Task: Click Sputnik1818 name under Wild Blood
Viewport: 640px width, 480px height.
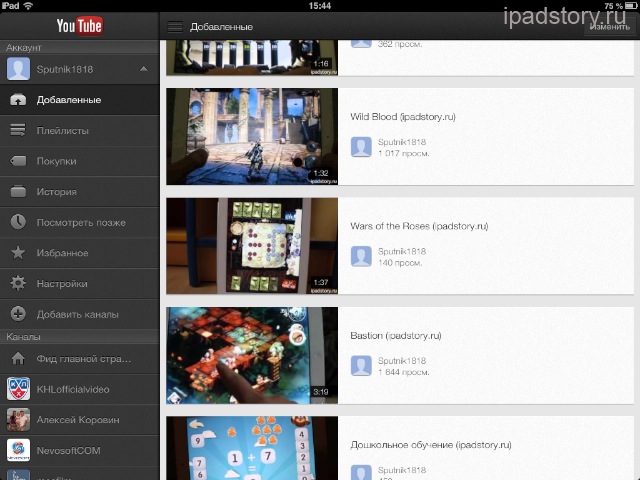Action: coord(402,142)
